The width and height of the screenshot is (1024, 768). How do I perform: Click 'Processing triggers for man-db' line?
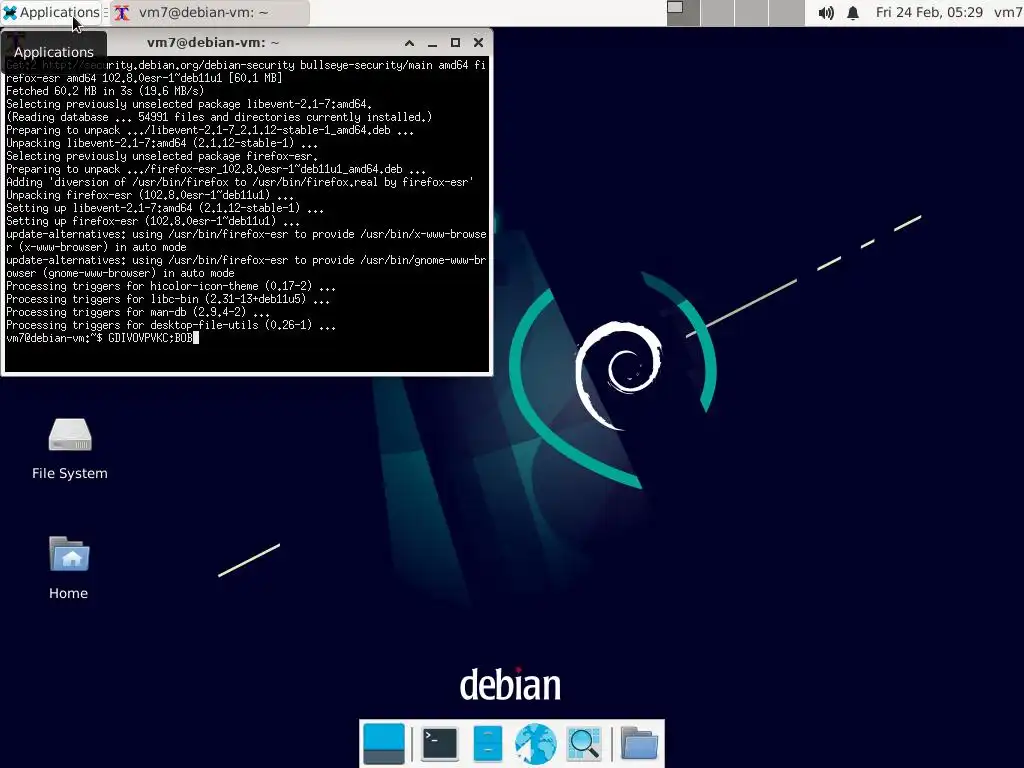(x=138, y=312)
